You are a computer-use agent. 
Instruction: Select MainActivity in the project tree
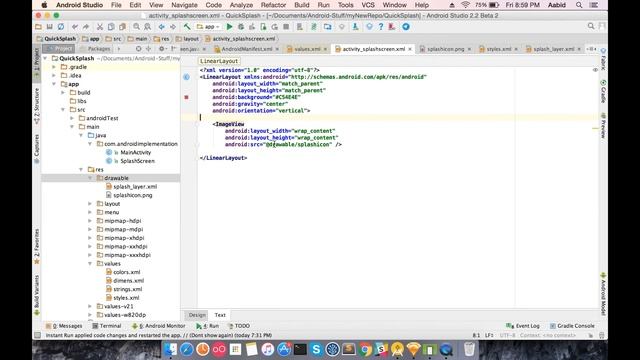coord(136,152)
